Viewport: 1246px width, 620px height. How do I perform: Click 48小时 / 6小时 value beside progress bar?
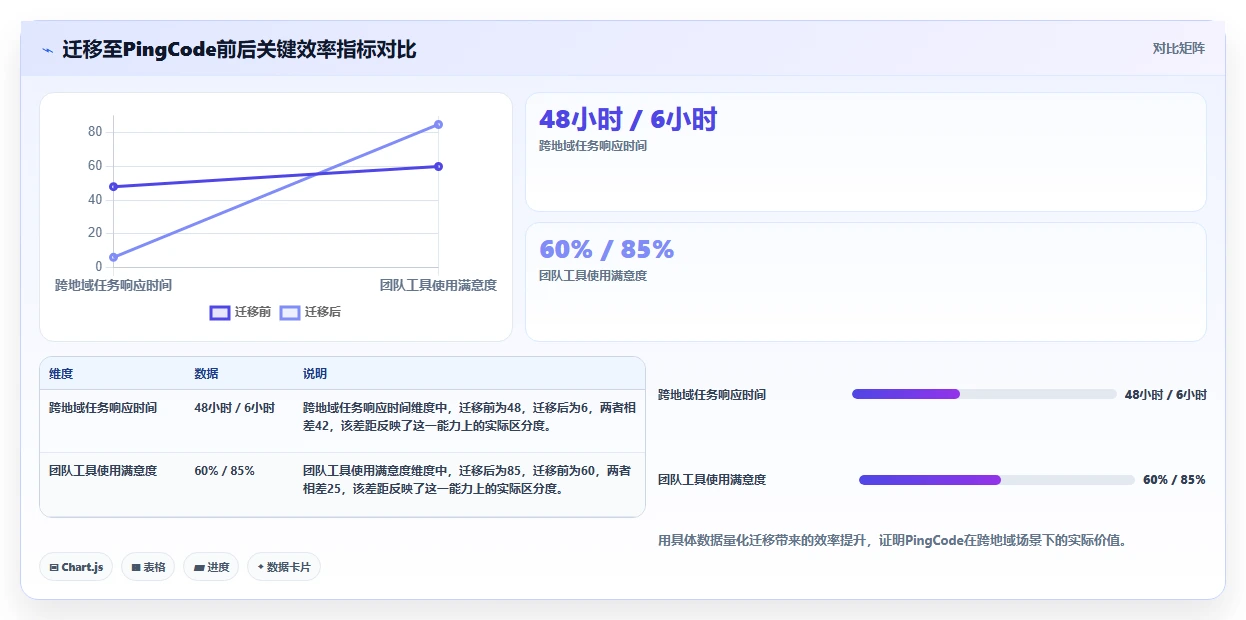(1166, 395)
